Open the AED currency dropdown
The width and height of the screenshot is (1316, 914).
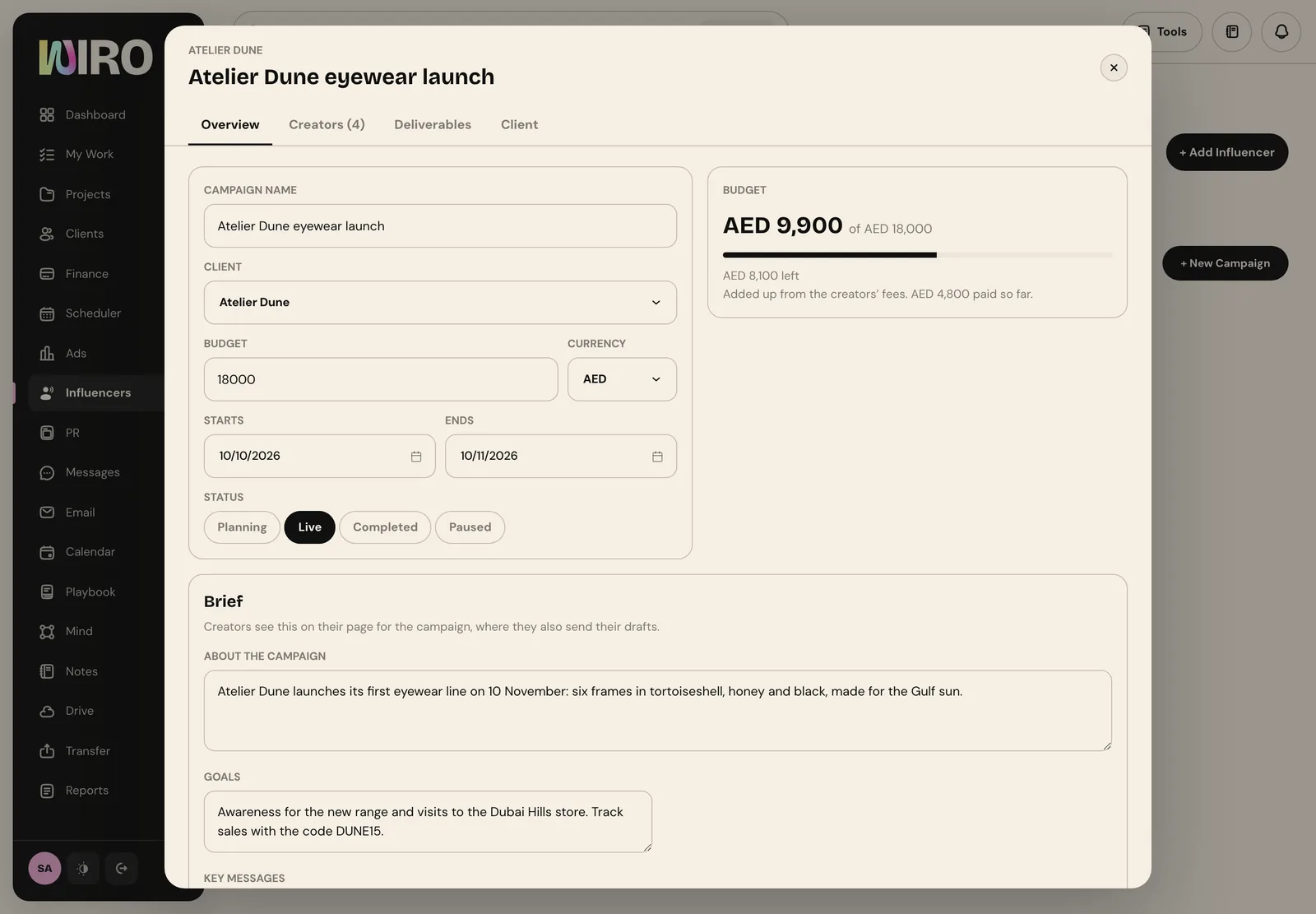click(622, 379)
